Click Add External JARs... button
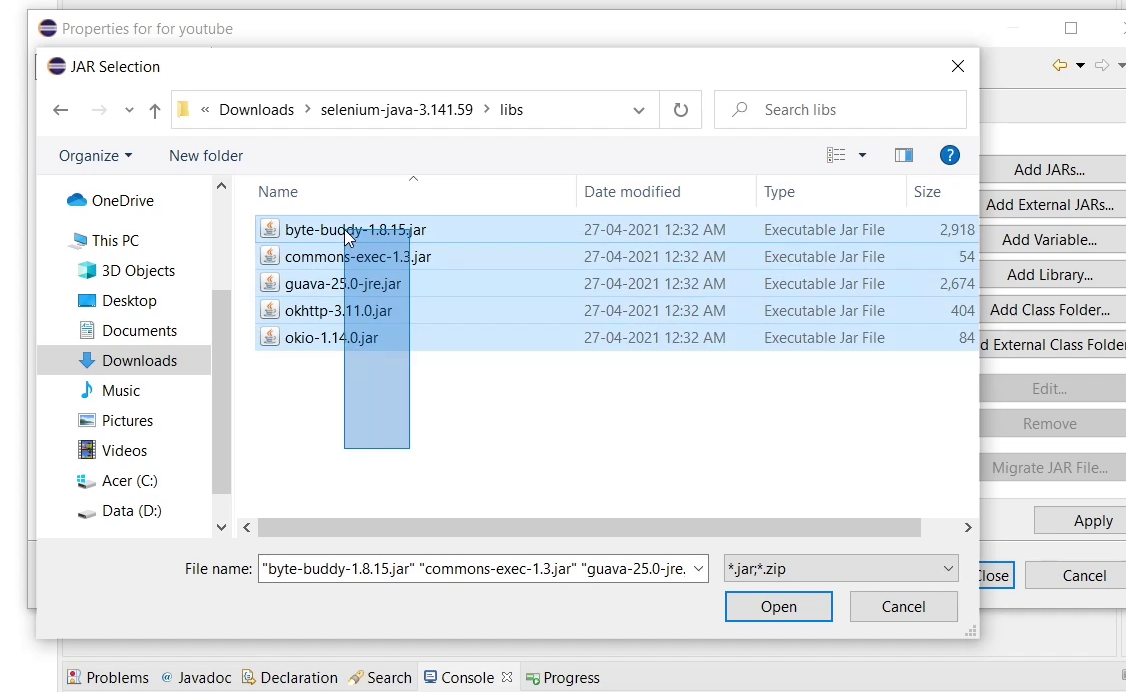Image resolution: width=1126 pixels, height=692 pixels. (x=1052, y=205)
